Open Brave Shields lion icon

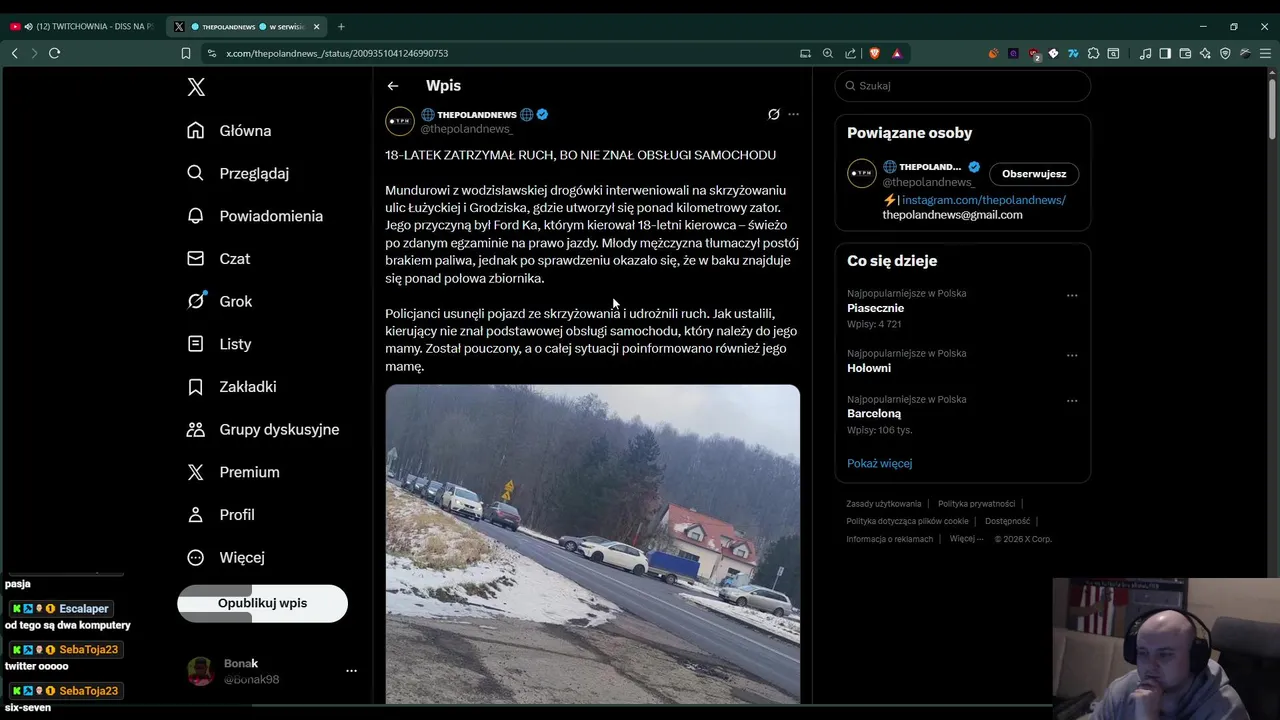tap(874, 53)
